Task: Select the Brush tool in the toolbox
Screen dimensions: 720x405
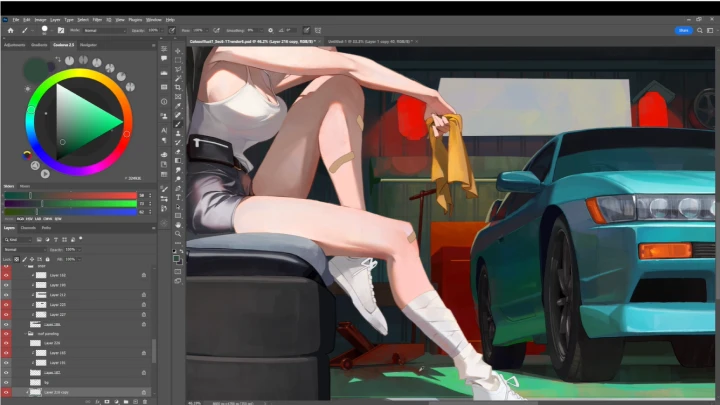Action: [x=178, y=124]
